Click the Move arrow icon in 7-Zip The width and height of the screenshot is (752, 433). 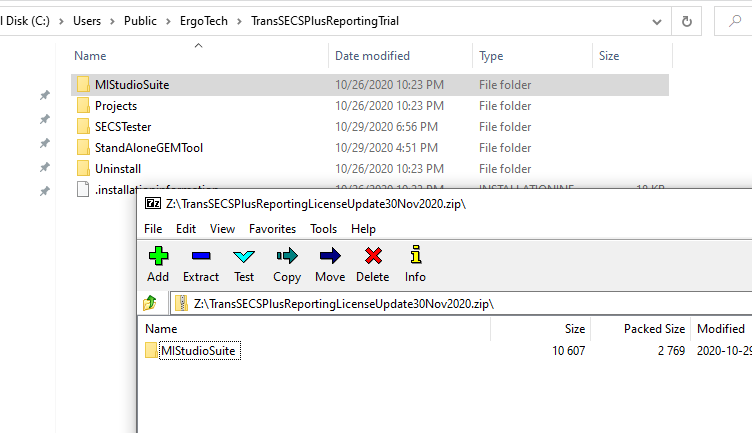(330, 256)
